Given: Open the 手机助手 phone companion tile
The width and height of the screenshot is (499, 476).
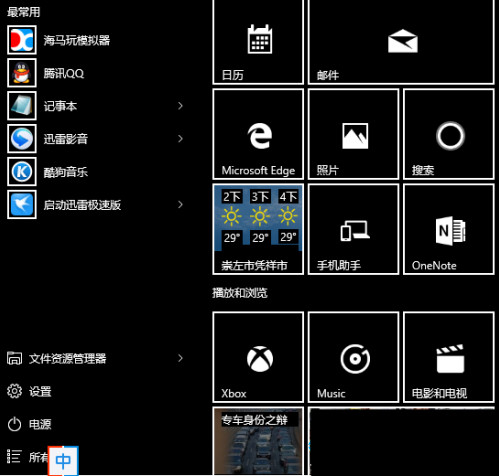Looking at the screenshot, I should pos(353,229).
